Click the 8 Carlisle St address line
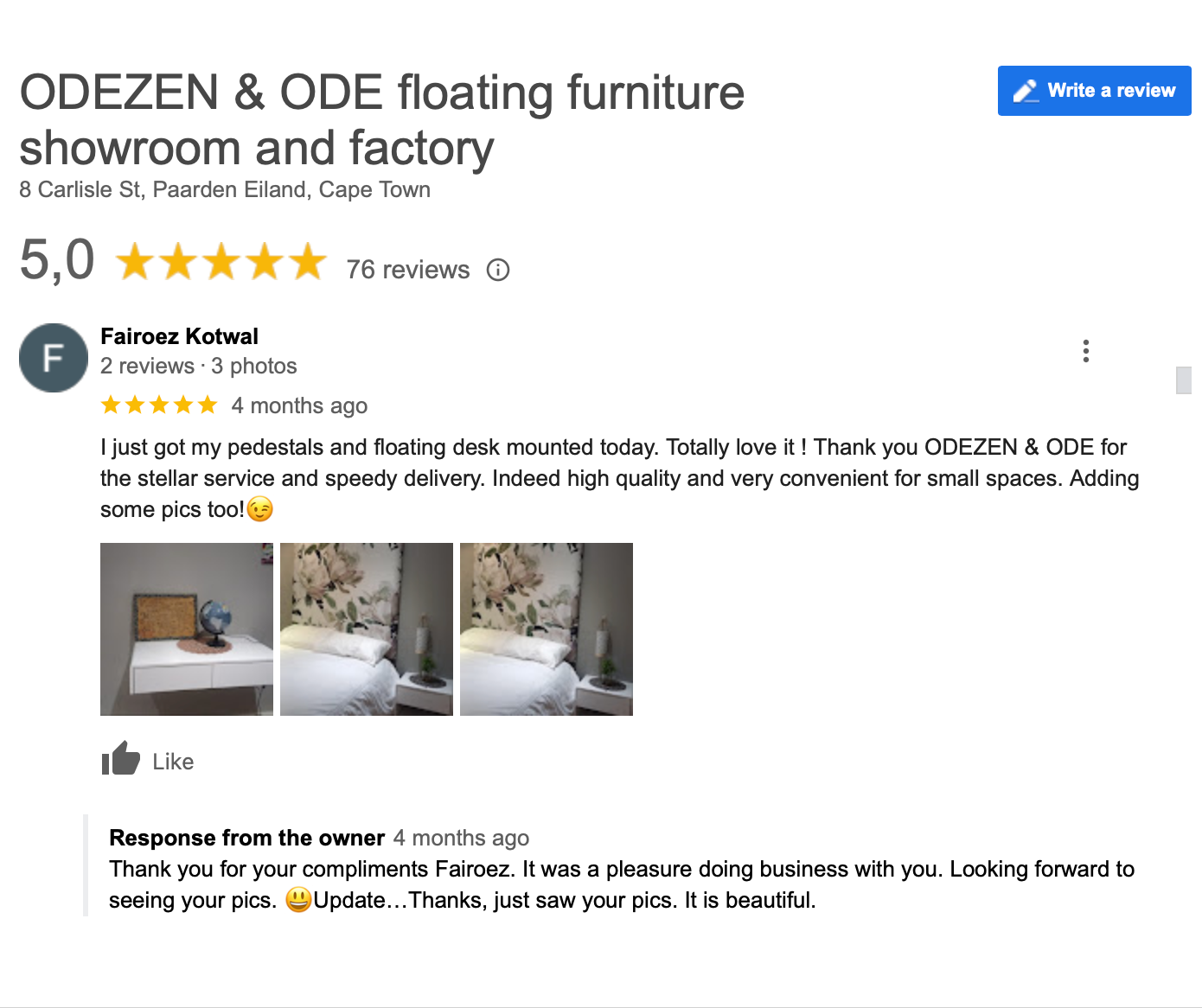1202x1008 pixels. pos(225,189)
